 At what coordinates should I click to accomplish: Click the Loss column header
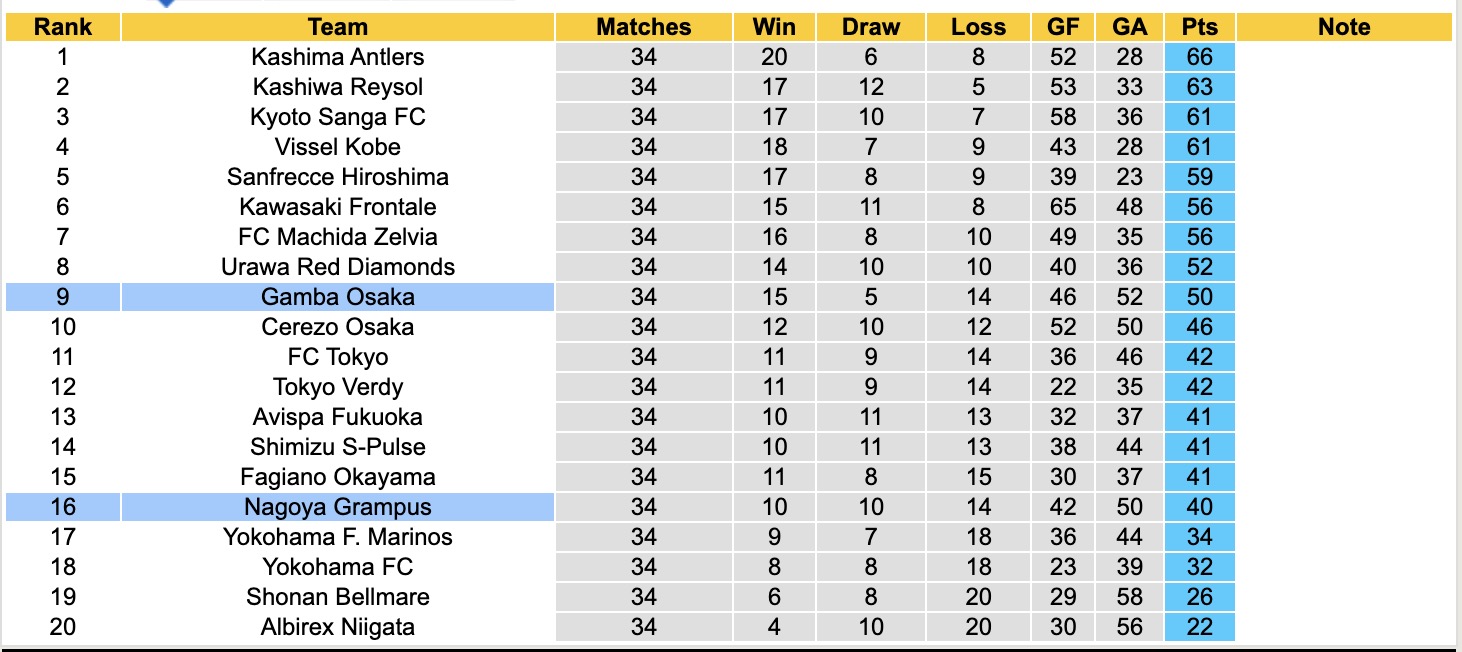(x=978, y=27)
